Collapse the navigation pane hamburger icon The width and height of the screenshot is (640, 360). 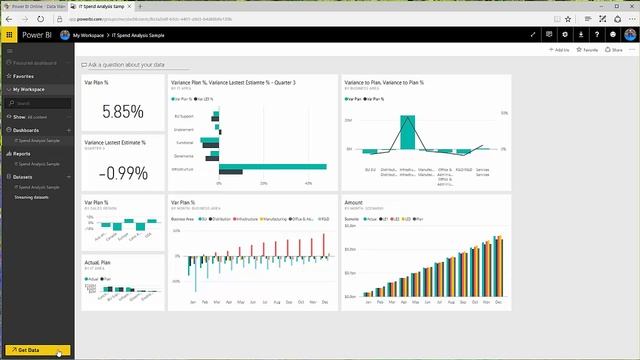(x=10, y=51)
